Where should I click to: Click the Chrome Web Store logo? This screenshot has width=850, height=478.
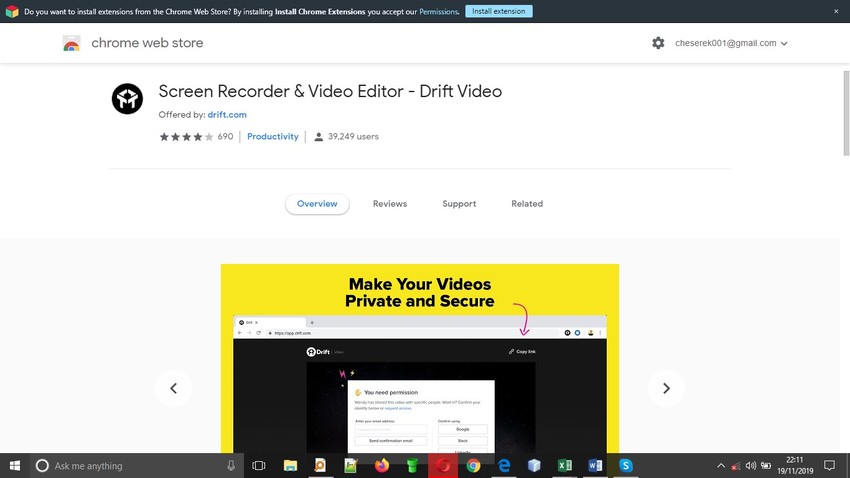pyautogui.click(x=72, y=43)
